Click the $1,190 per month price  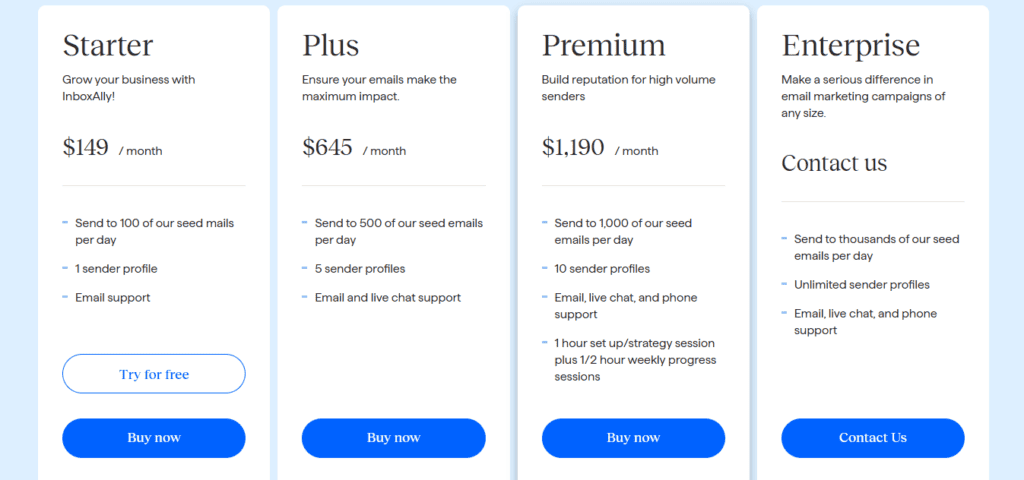pos(600,148)
